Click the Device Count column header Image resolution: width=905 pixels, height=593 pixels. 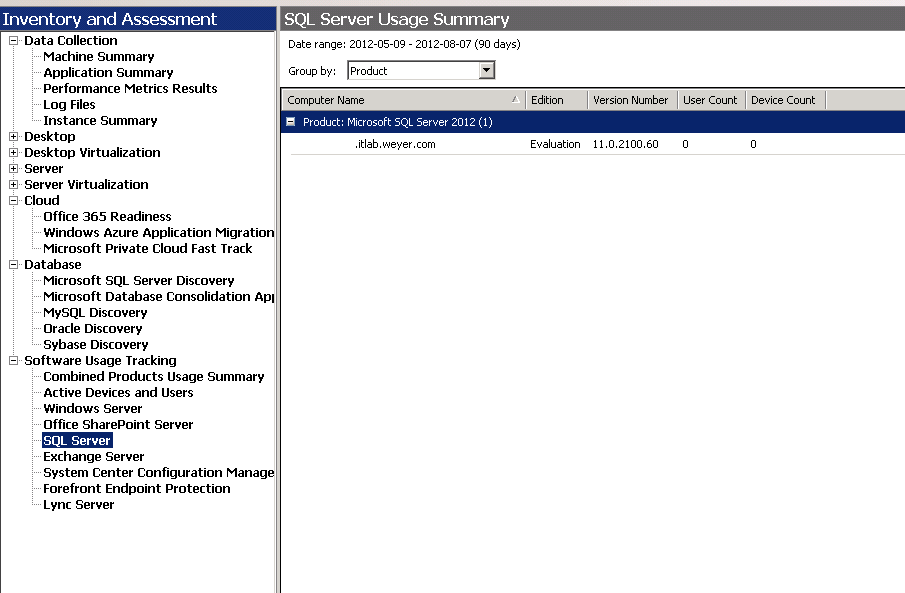tap(783, 100)
